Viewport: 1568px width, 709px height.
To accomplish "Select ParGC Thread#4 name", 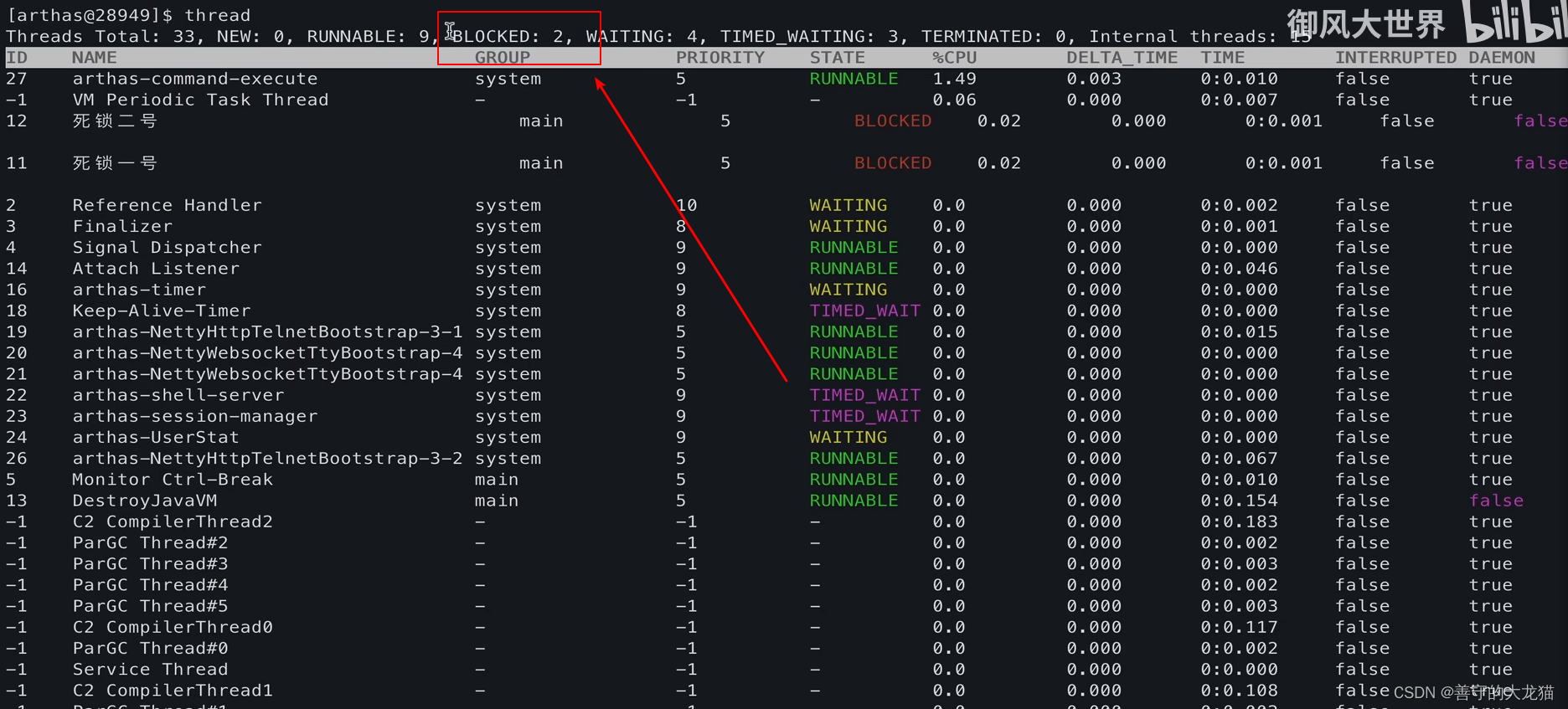I will click(x=151, y=585).
